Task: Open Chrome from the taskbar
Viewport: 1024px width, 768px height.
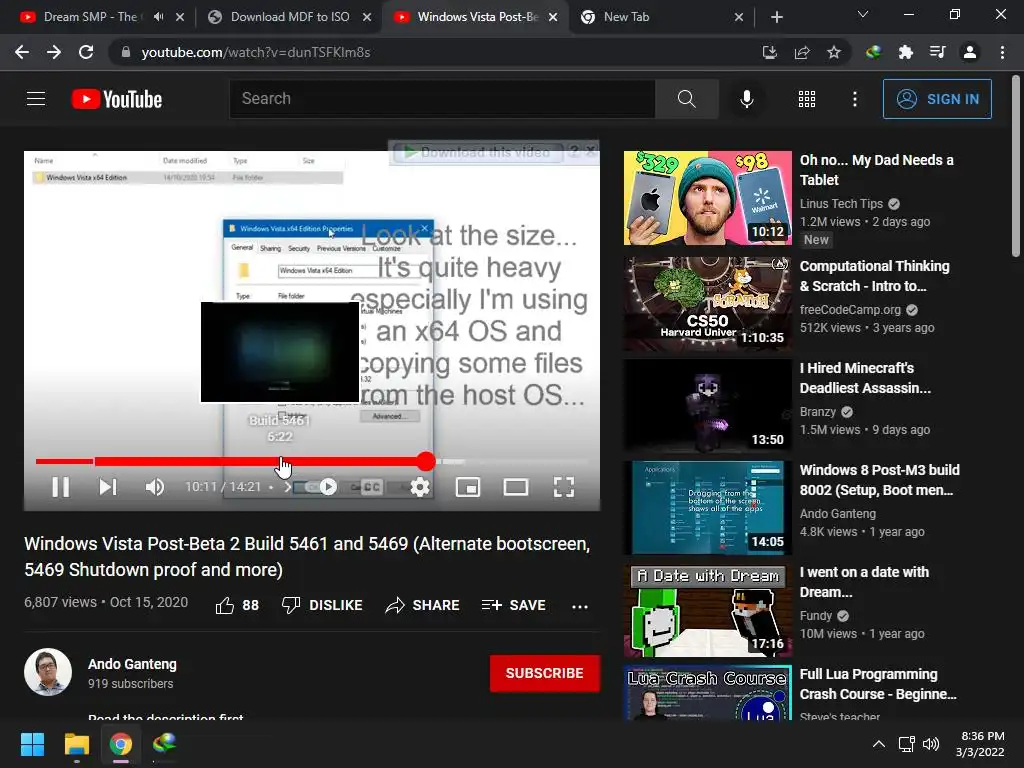Action: [120, 744]
